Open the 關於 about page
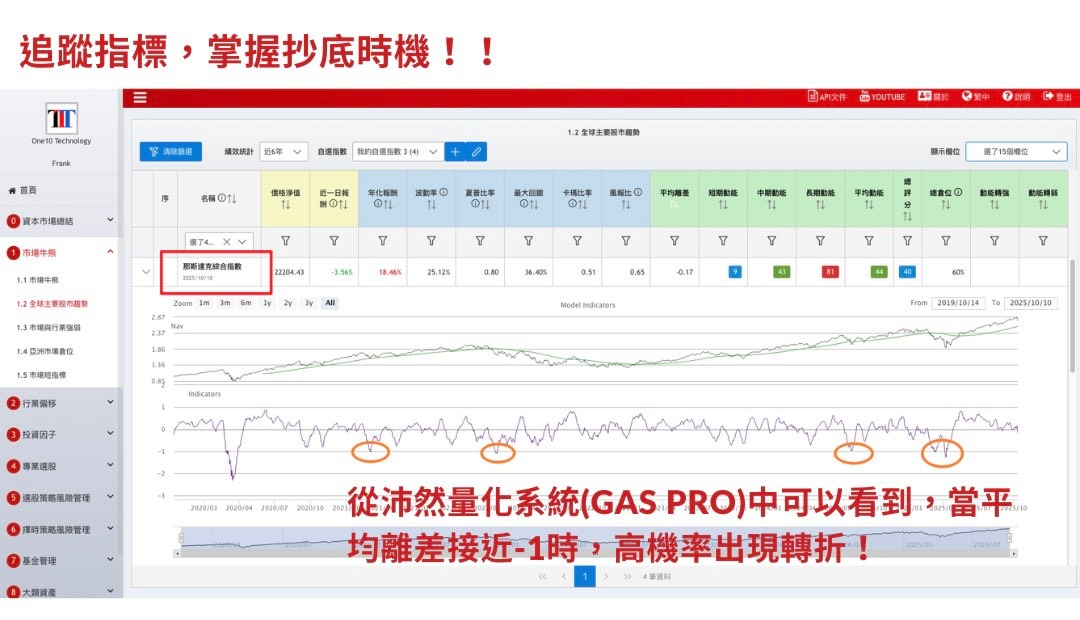Screen dimensions: 1080x620 tap(933, 96)
